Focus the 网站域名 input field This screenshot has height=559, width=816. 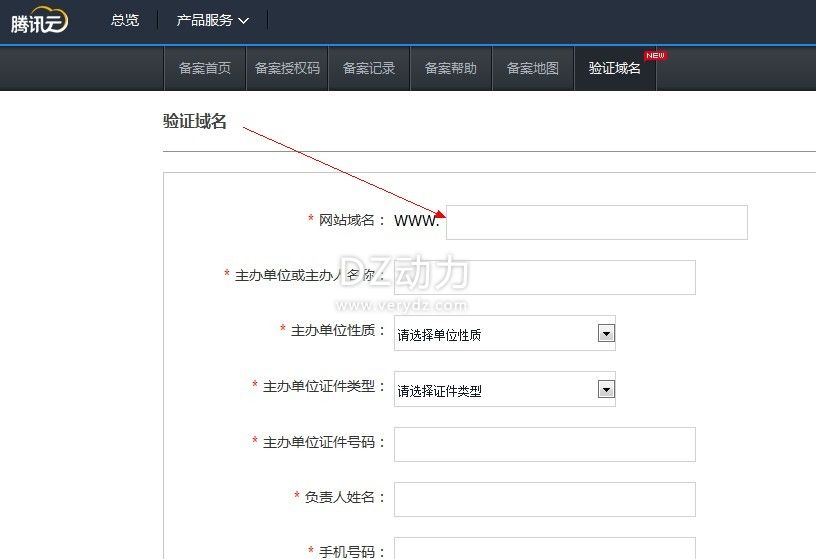pos(596,222)
